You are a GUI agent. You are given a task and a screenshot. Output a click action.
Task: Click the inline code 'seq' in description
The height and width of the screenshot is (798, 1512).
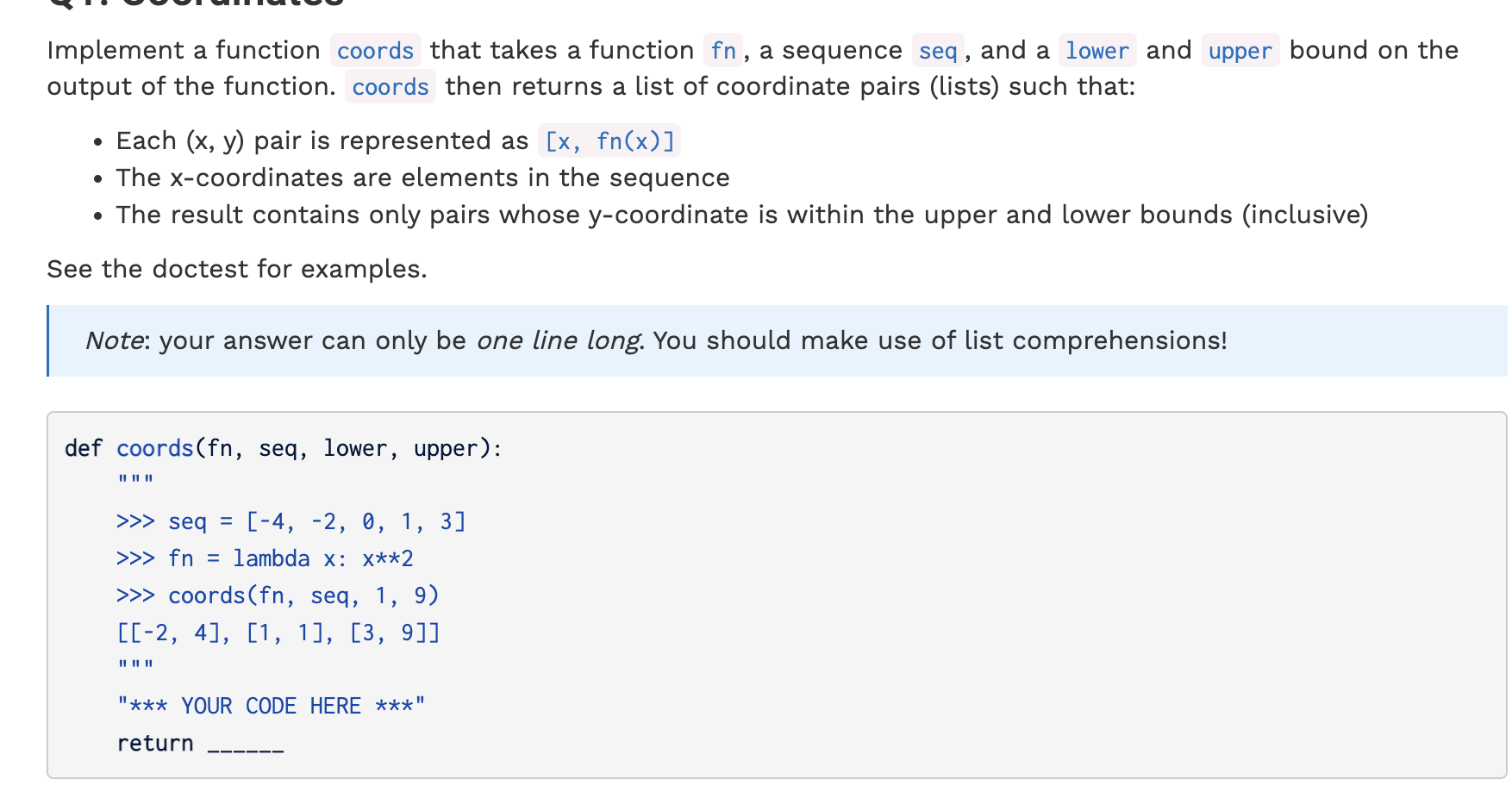[938, 51]
